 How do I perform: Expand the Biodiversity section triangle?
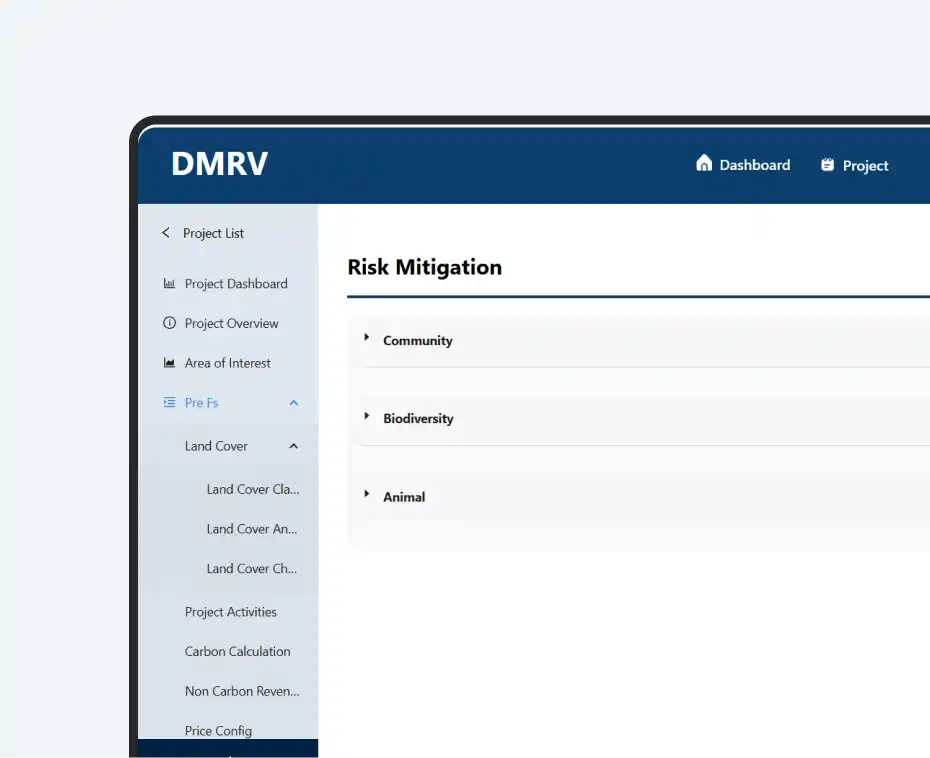(367, 416)
